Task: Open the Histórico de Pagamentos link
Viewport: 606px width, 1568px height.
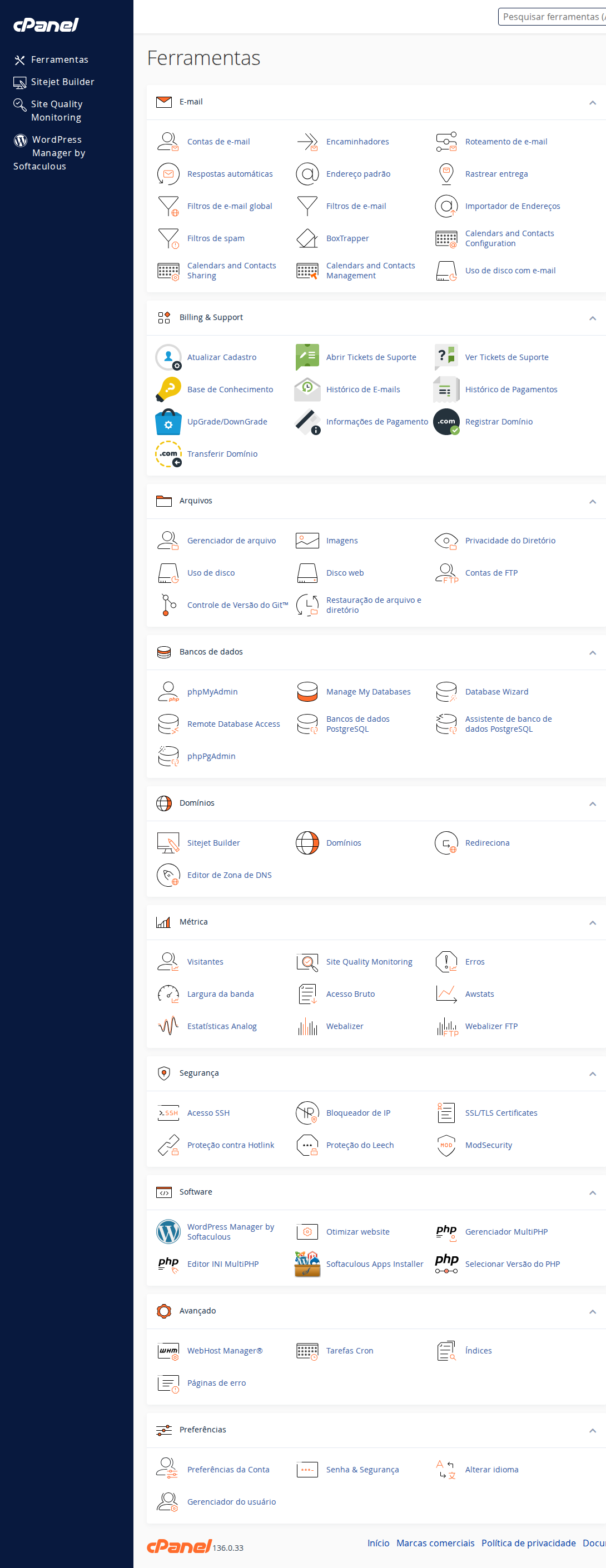Action: 511,389
